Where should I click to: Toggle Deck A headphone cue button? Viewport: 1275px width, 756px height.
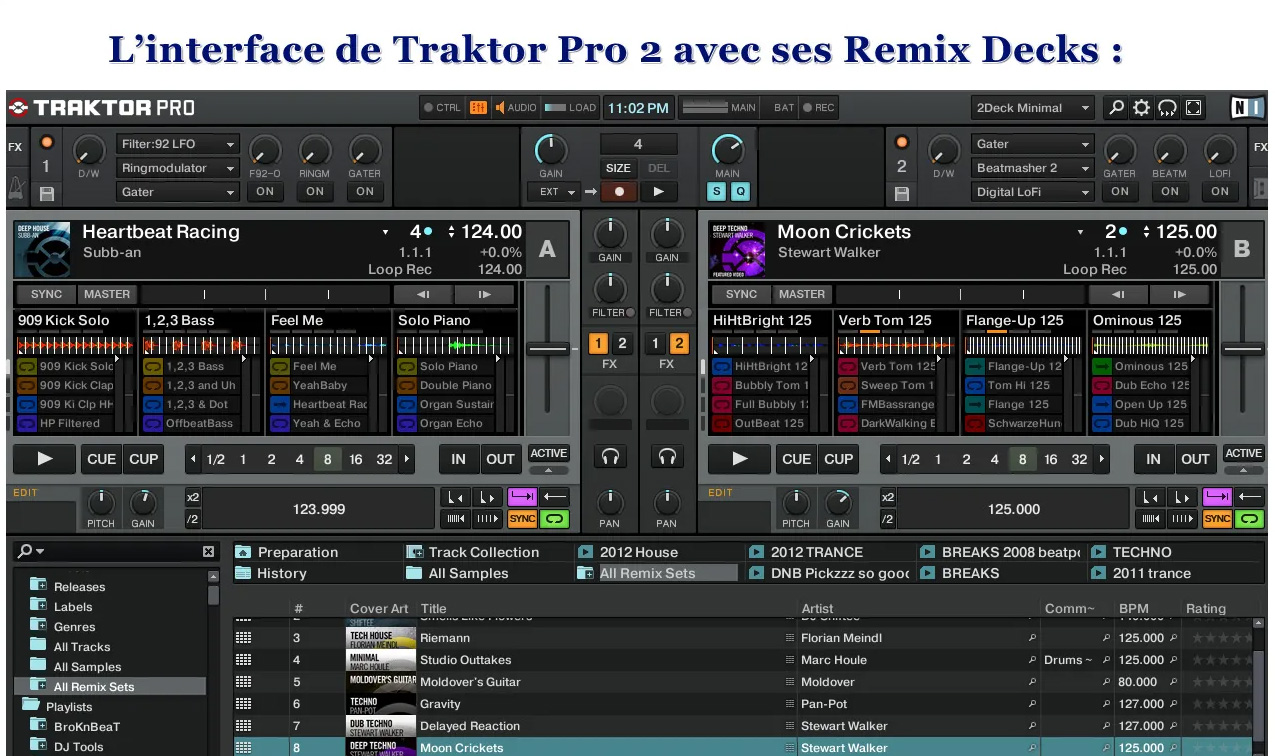pos(610,457)
